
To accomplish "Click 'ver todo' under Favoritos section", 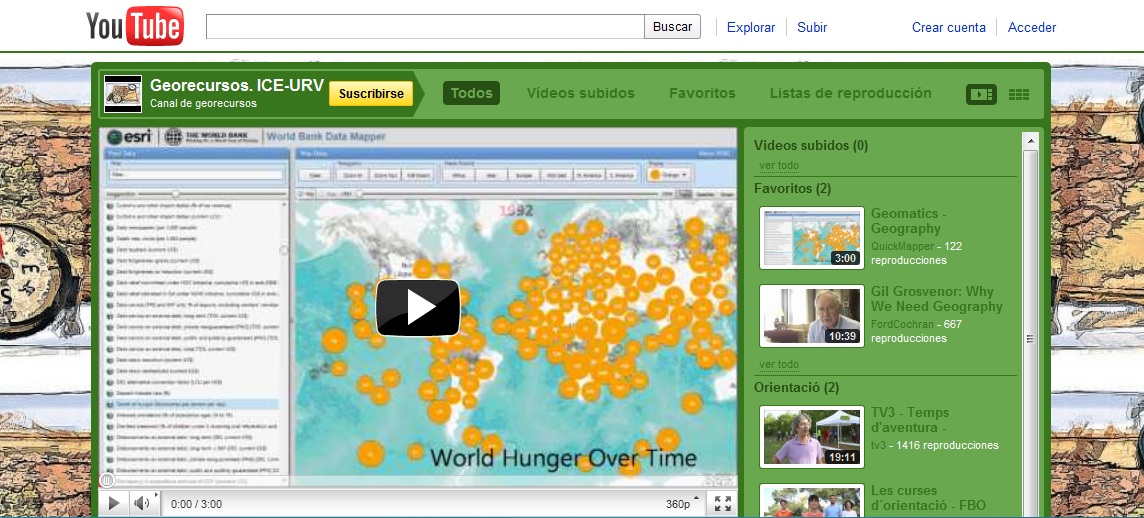I will coord(778,364).
